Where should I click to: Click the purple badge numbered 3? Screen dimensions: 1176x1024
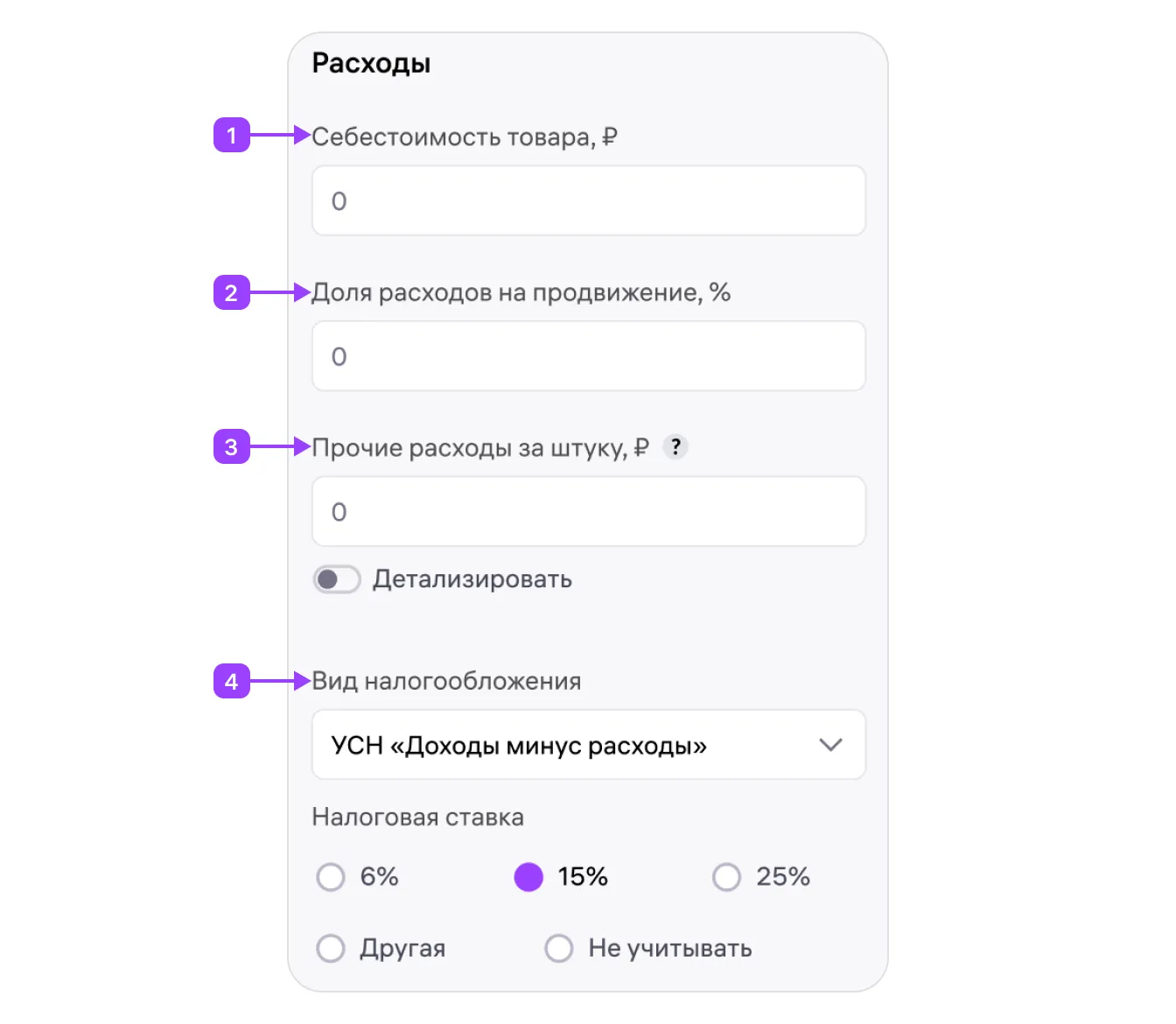(232, 447)
